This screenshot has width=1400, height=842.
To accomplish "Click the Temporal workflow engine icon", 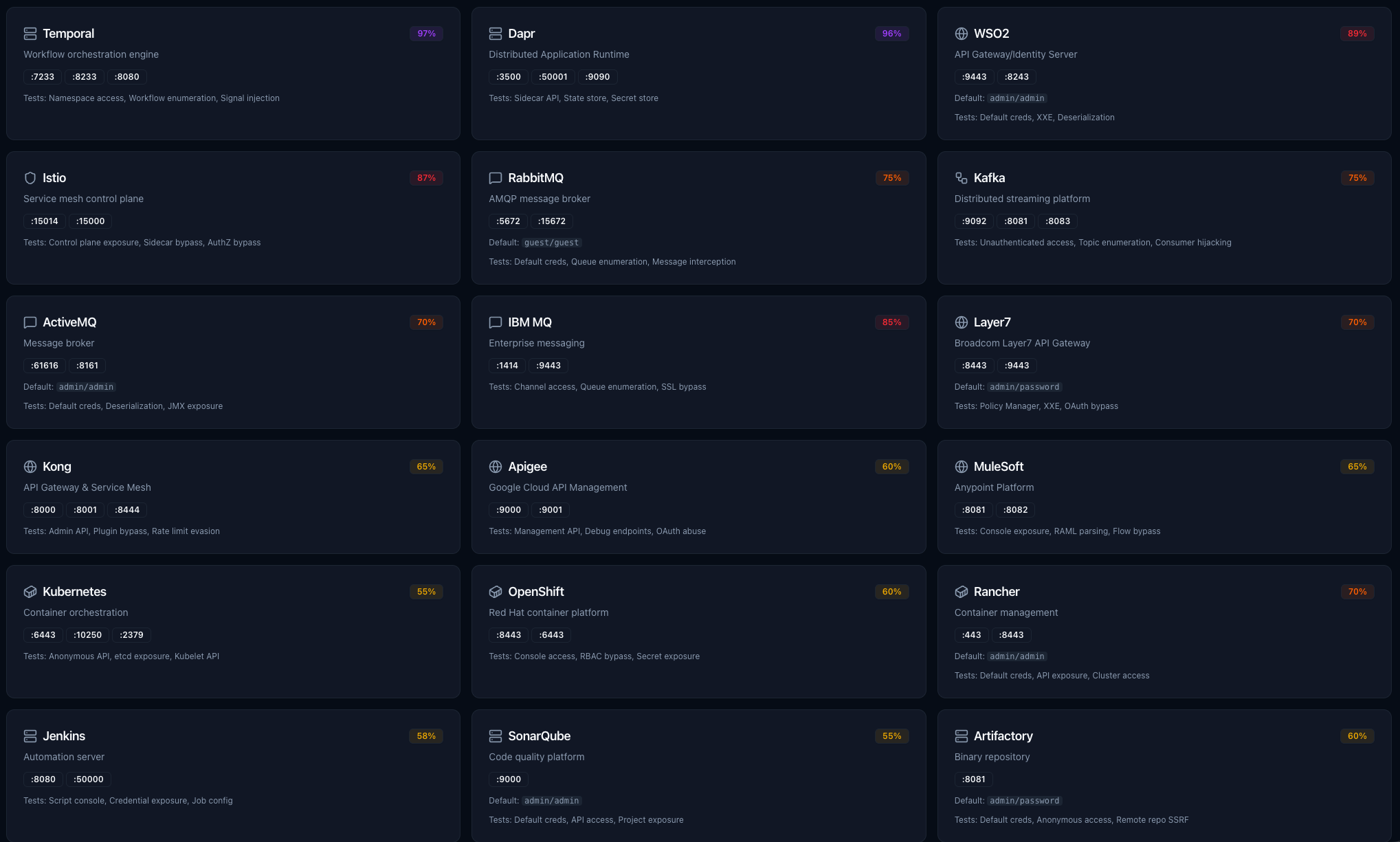I will pos(30,32).
